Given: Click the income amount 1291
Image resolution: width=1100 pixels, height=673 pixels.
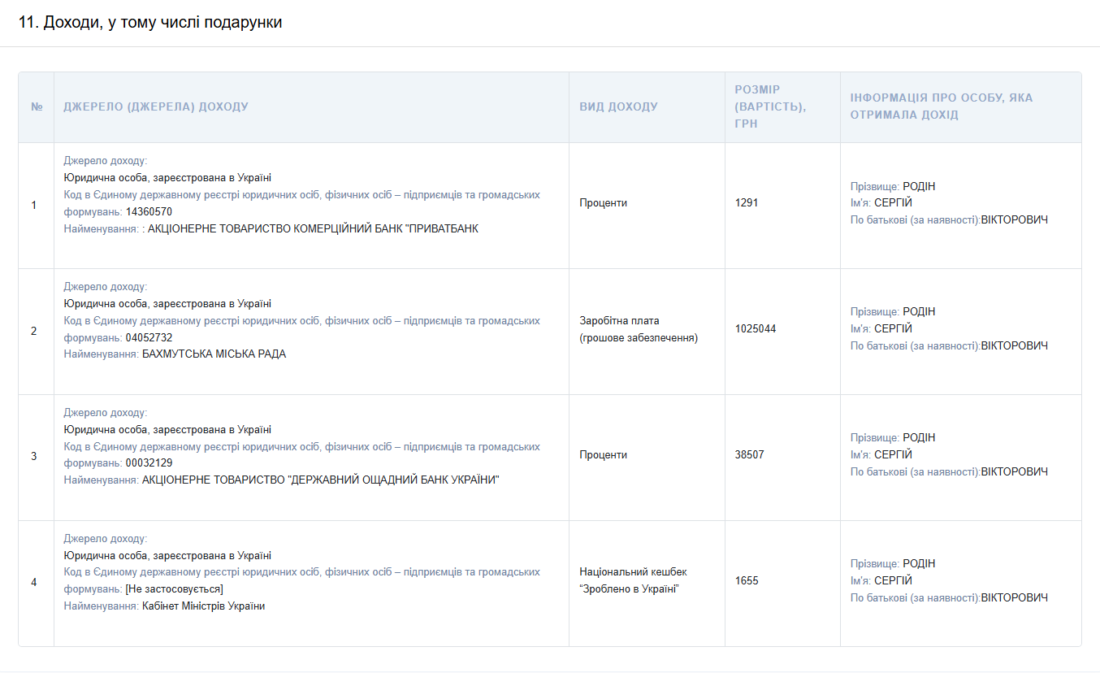Looking at the screenshot, I should click(746, 203).
